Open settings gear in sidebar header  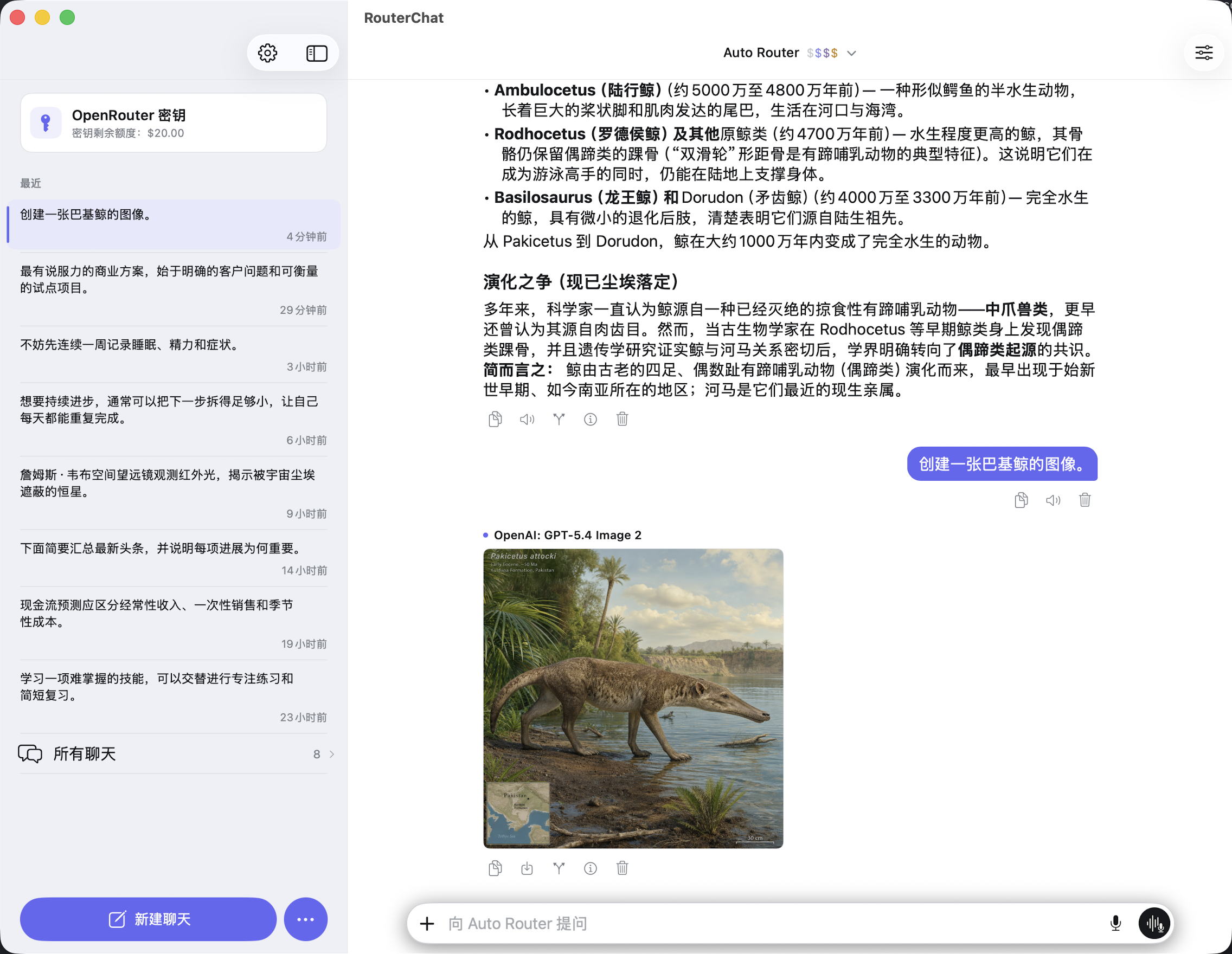tap(267, 53)
